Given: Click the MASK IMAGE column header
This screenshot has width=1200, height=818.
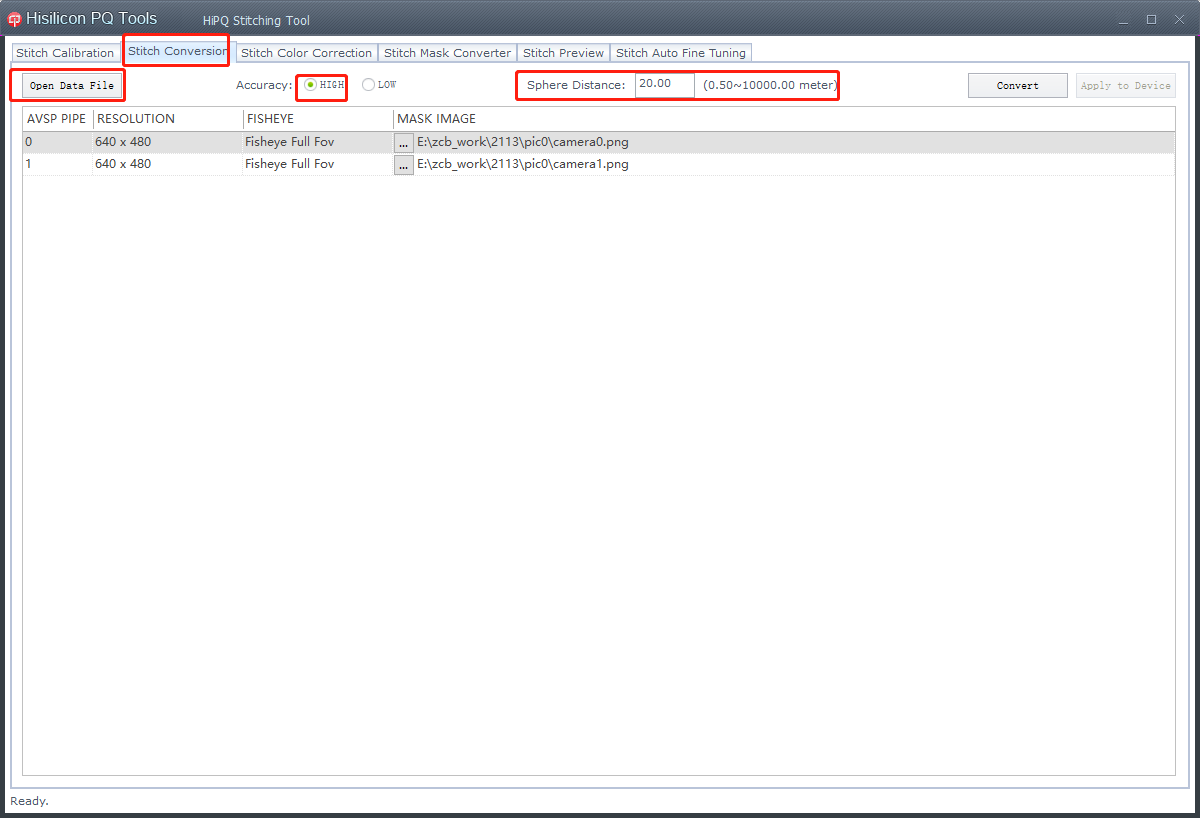Looking at the screenshot, I should coord(435,118).
